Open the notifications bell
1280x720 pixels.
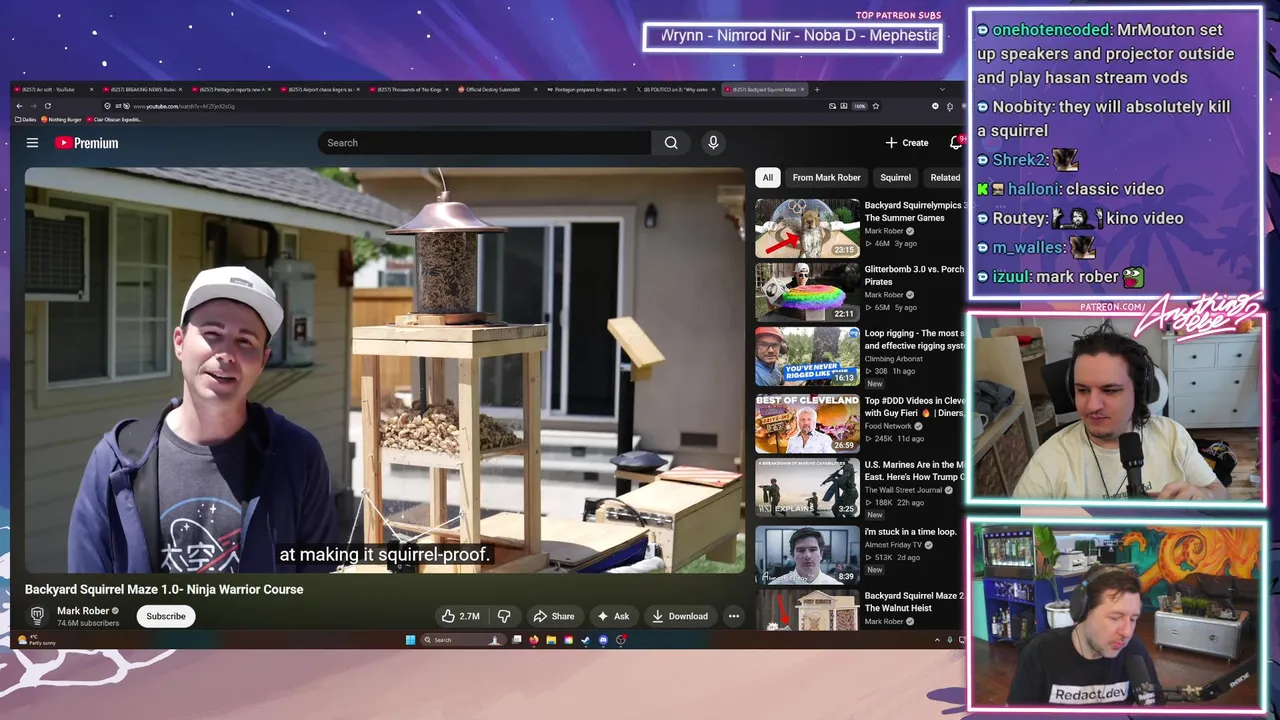[956, 143]
